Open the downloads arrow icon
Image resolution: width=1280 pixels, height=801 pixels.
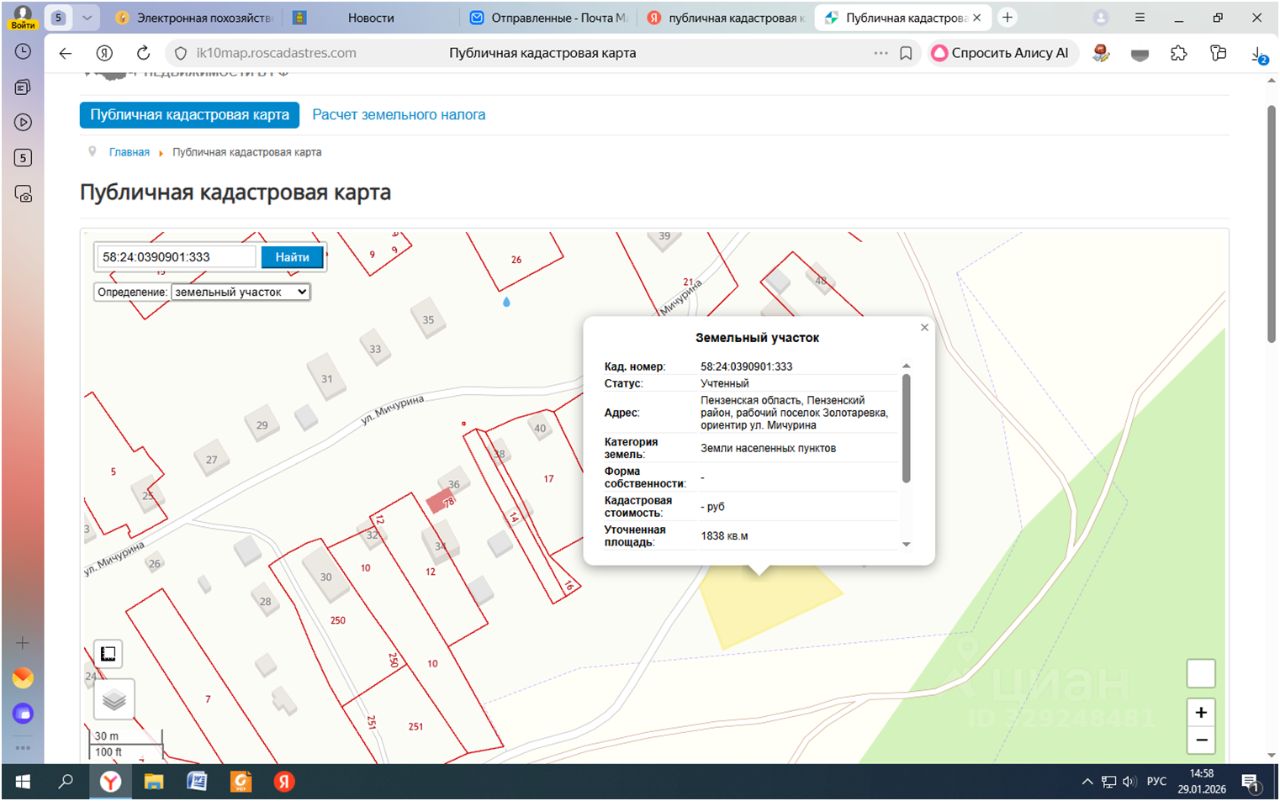[x=1259, y=54]
